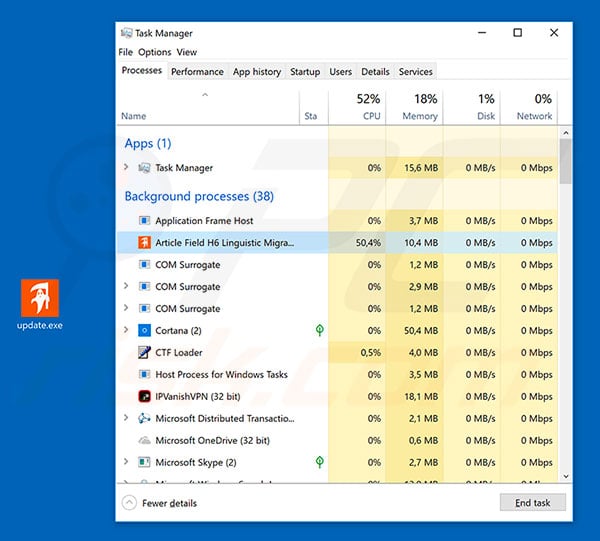Sort by the Memory column header
This screenshot has width=600, height=541.
click(414, 108)
